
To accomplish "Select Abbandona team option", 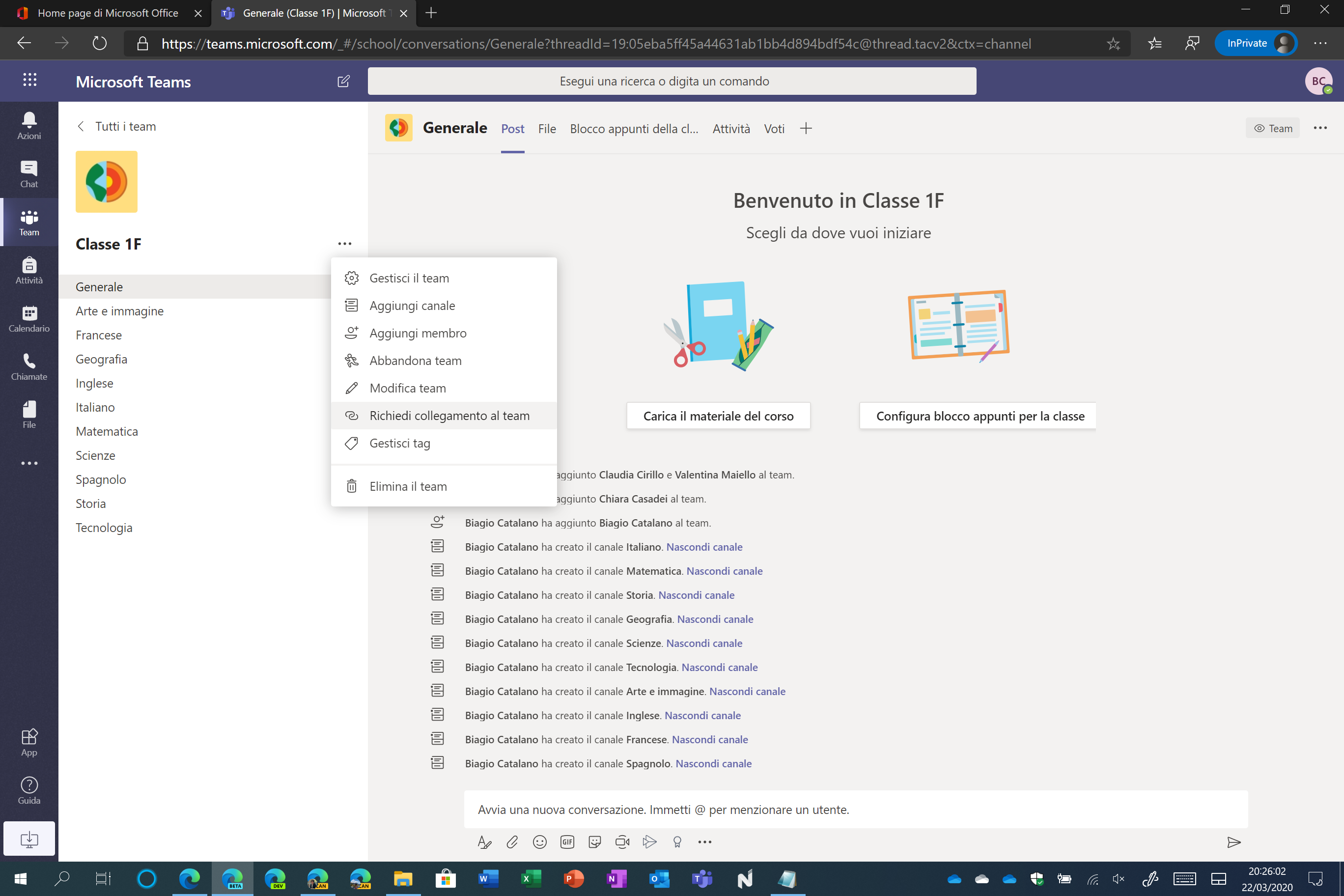I will [444, 360].
